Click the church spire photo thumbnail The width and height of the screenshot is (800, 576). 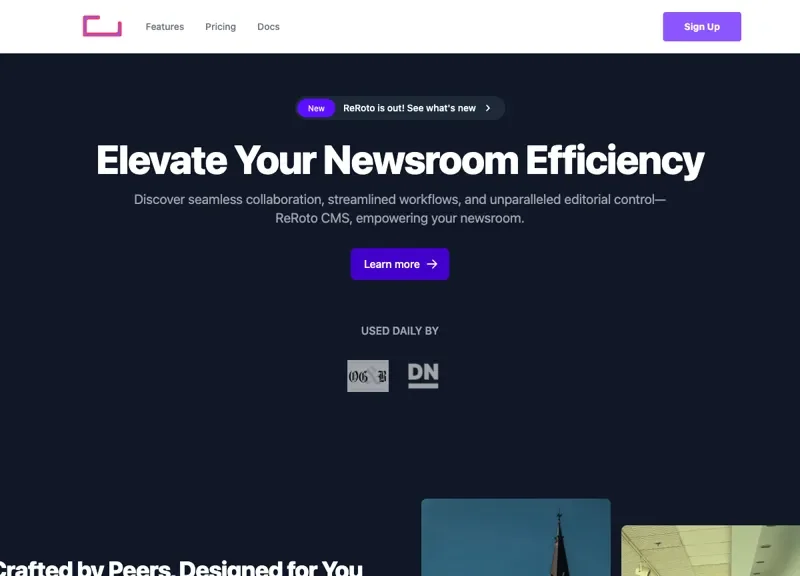click(x=515, y=537)
